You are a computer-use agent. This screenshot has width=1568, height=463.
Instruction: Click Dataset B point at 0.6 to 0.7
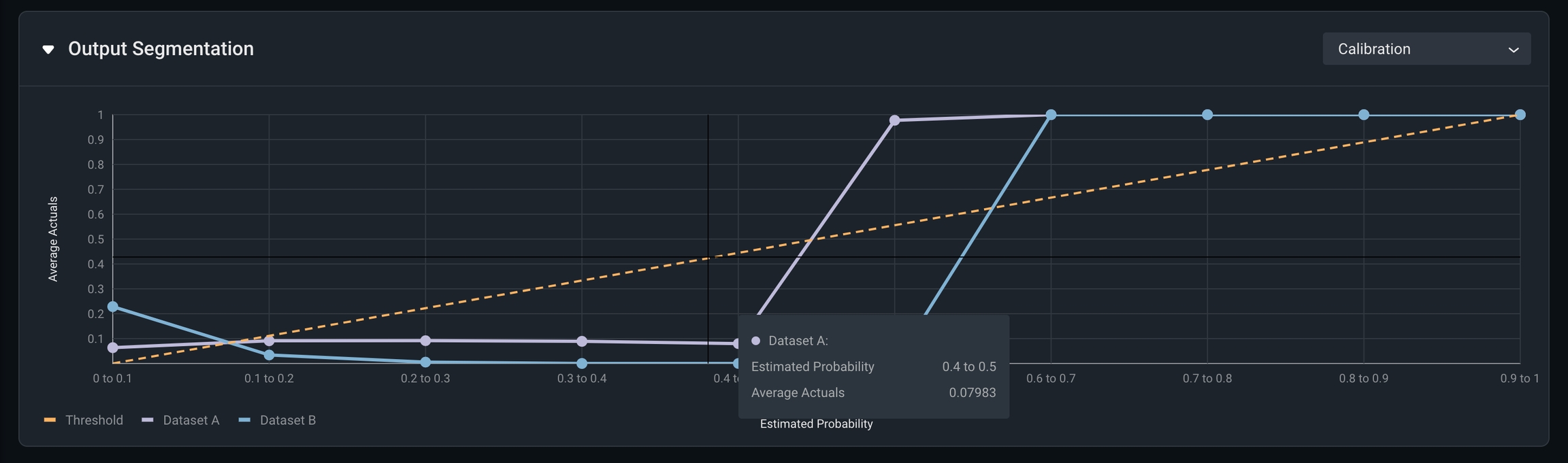(x=1051, y=115)
